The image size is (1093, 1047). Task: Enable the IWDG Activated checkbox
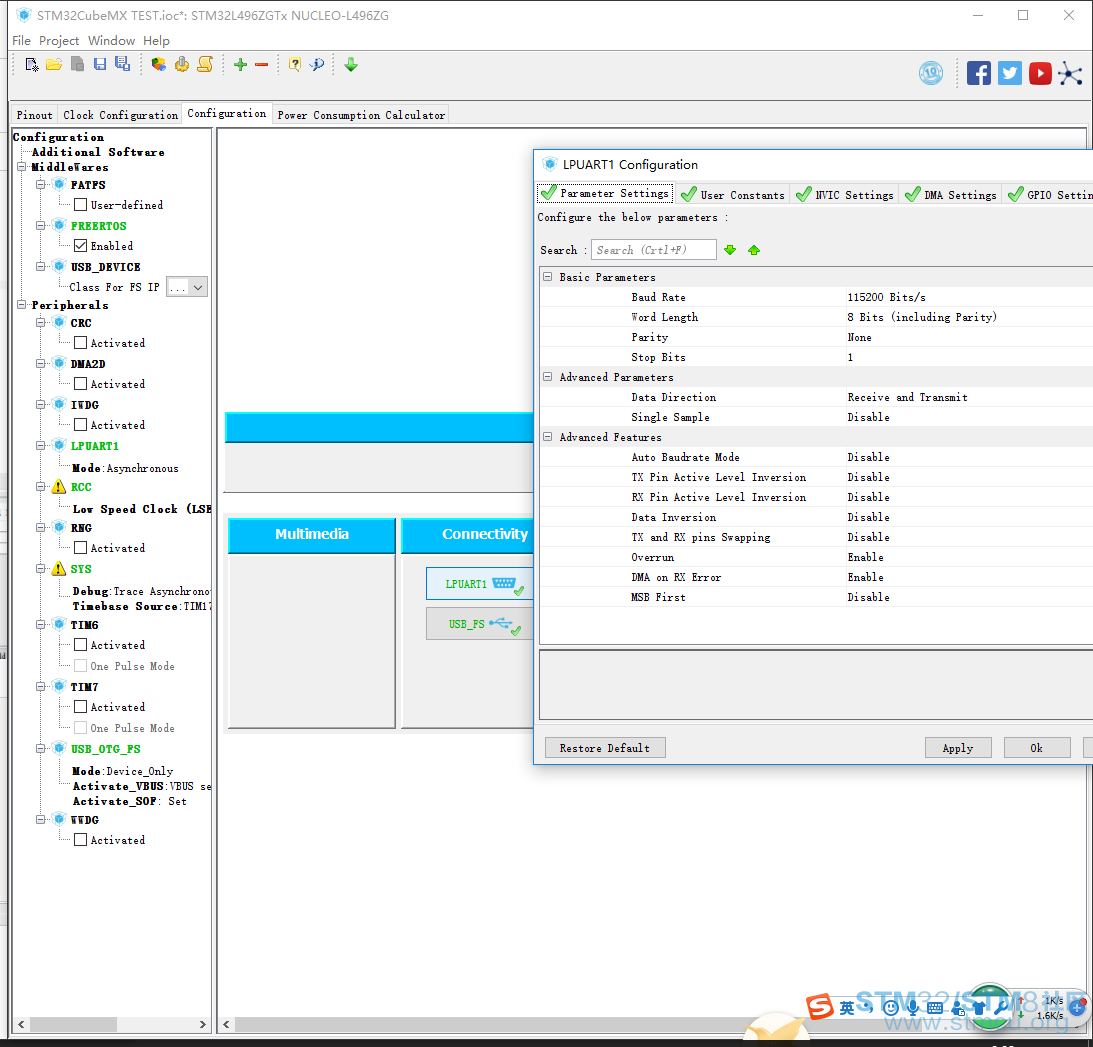pyautogui.click(x=81, y=425)
